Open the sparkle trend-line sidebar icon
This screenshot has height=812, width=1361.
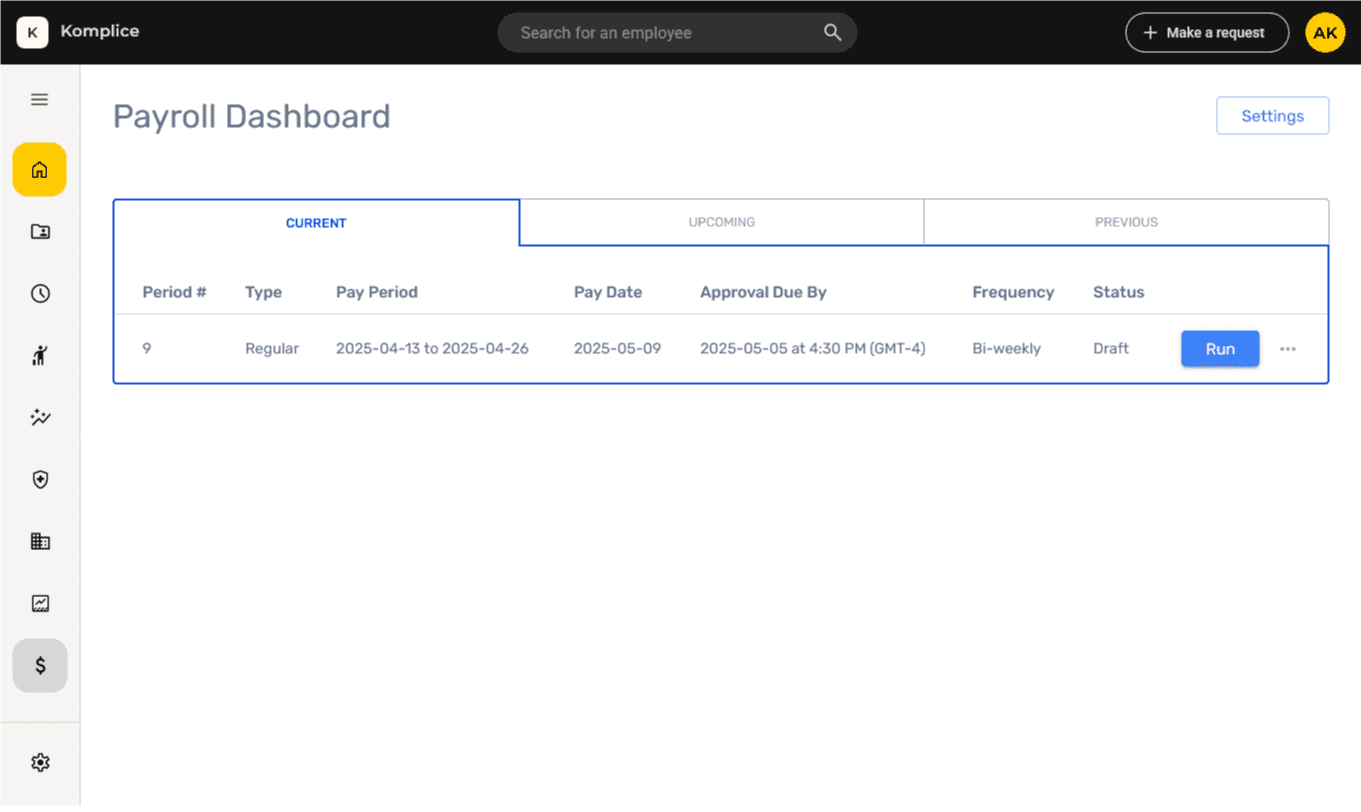tap(39, 418)
